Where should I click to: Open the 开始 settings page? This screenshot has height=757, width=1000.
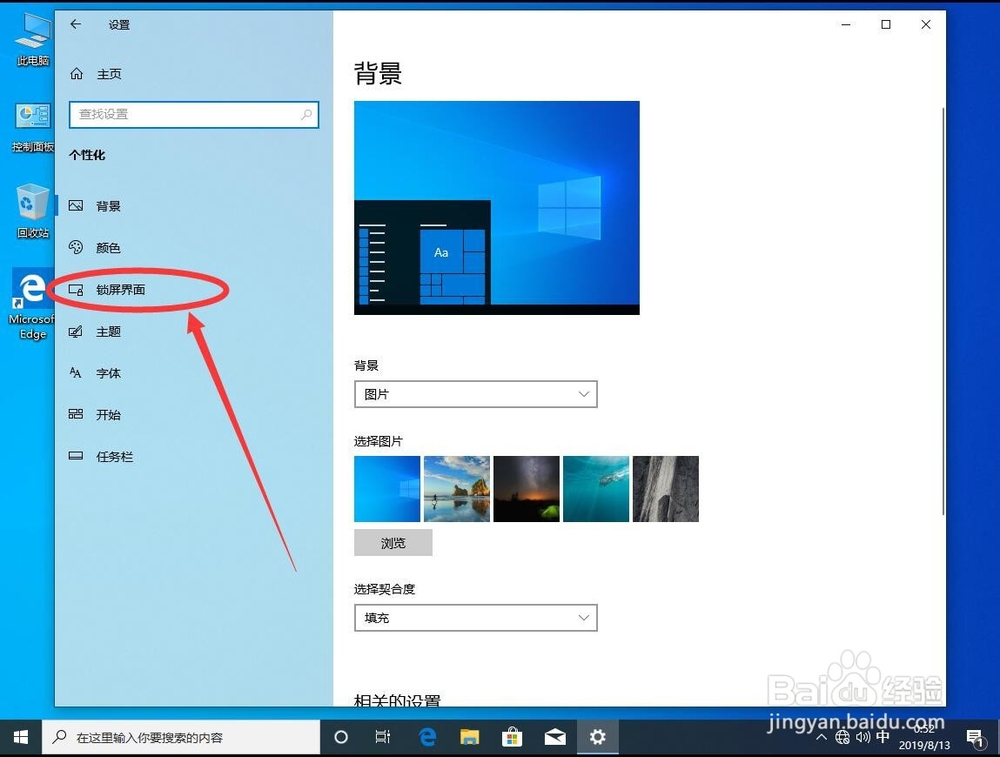click(x=194, y=415)
